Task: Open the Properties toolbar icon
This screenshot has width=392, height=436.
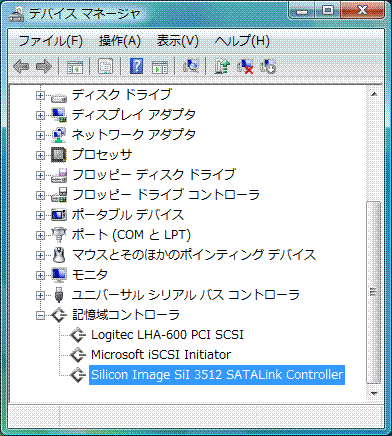Action: (105, 66)
